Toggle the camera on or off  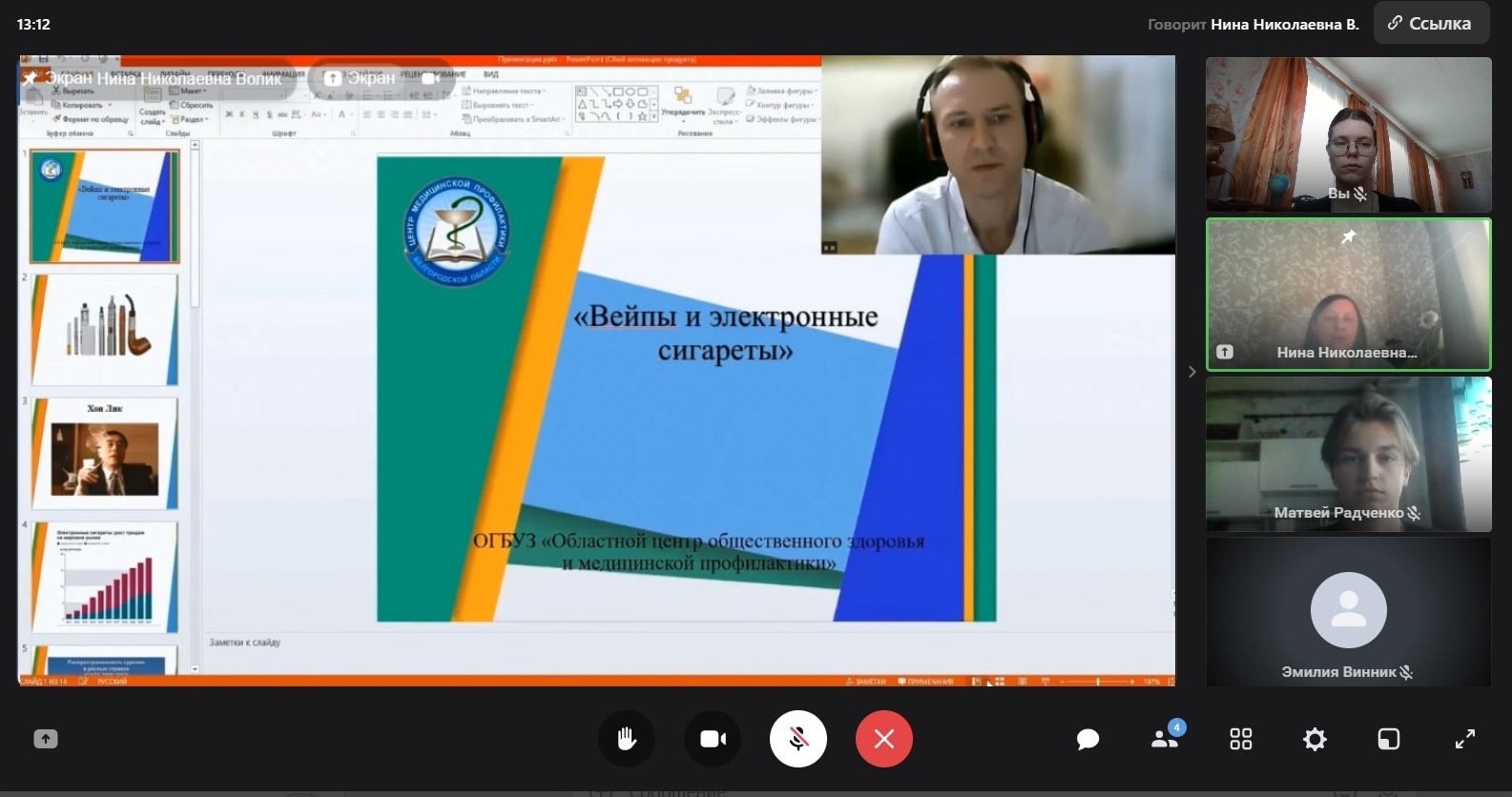713,739
